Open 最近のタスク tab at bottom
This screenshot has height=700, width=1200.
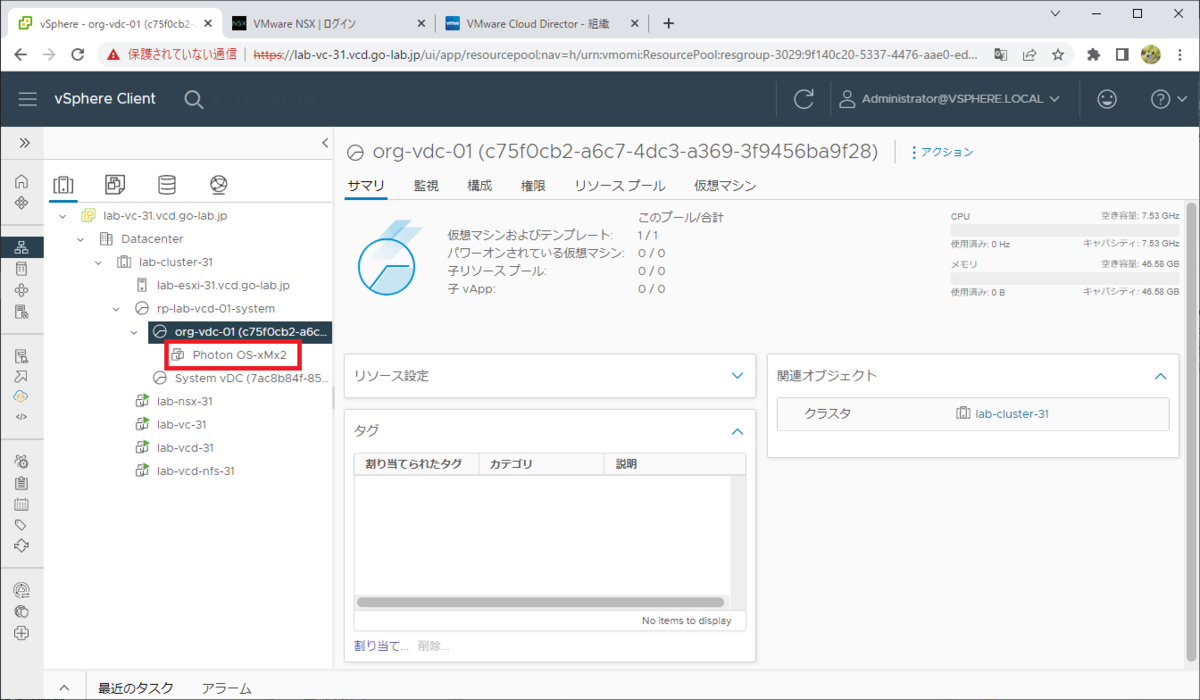point(135,688)
